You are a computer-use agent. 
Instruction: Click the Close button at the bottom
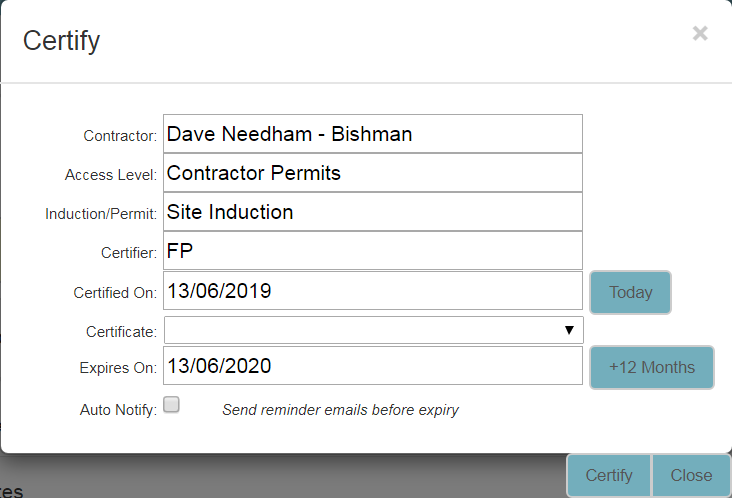pyautogui.click(x=691, y=475)
